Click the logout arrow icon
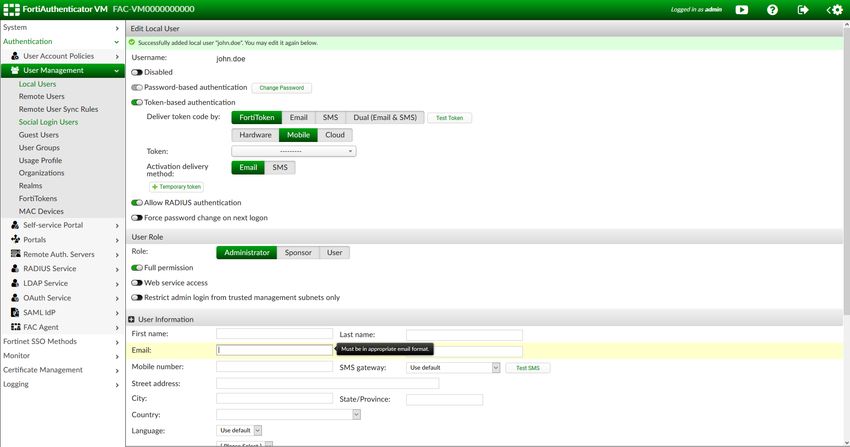Viewport: 850px width, 447px height. pos(803,10)
